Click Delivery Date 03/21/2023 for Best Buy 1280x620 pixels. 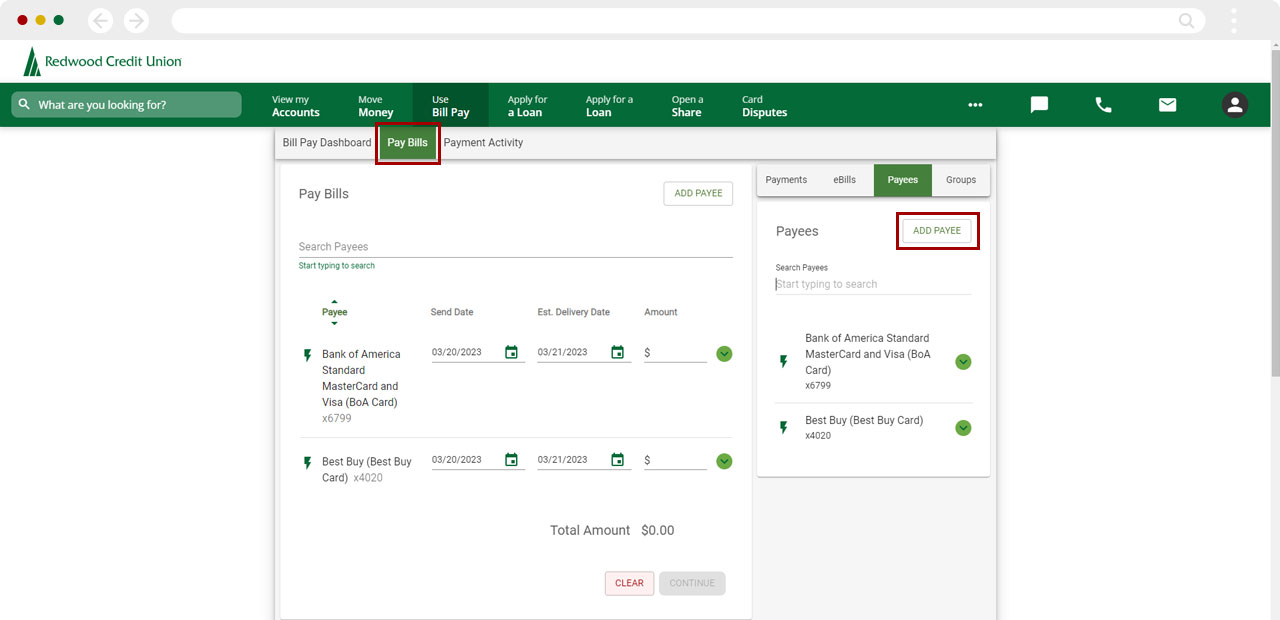[x=563, y=460]
